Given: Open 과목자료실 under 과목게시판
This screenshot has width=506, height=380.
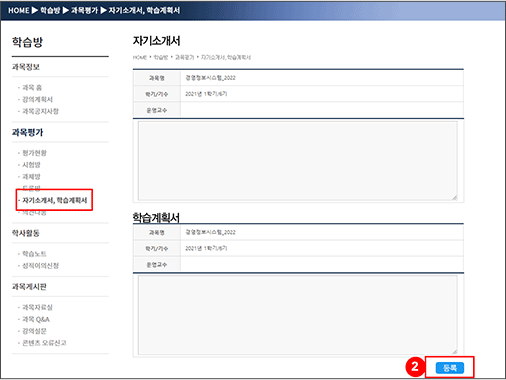Looking at the screenshot, I should pos(37,307).
